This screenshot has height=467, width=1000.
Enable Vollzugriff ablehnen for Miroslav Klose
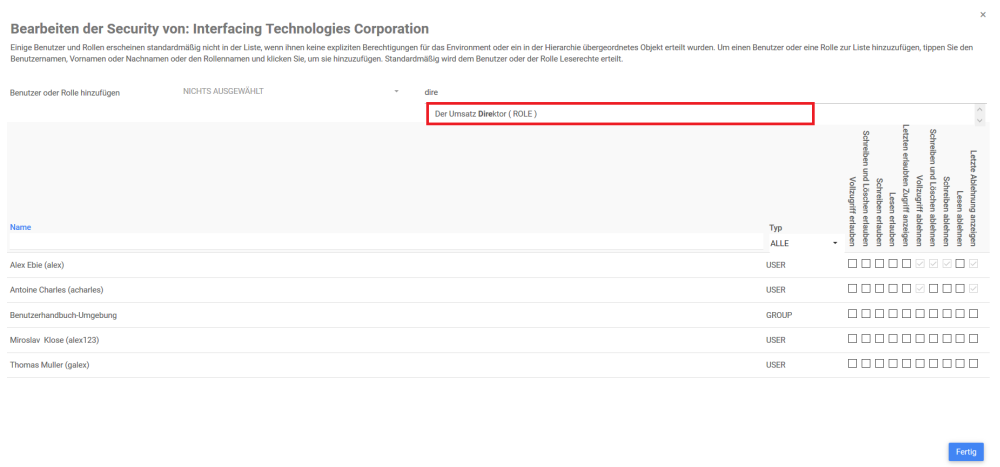pyautogui.click(x=920, y=340)
